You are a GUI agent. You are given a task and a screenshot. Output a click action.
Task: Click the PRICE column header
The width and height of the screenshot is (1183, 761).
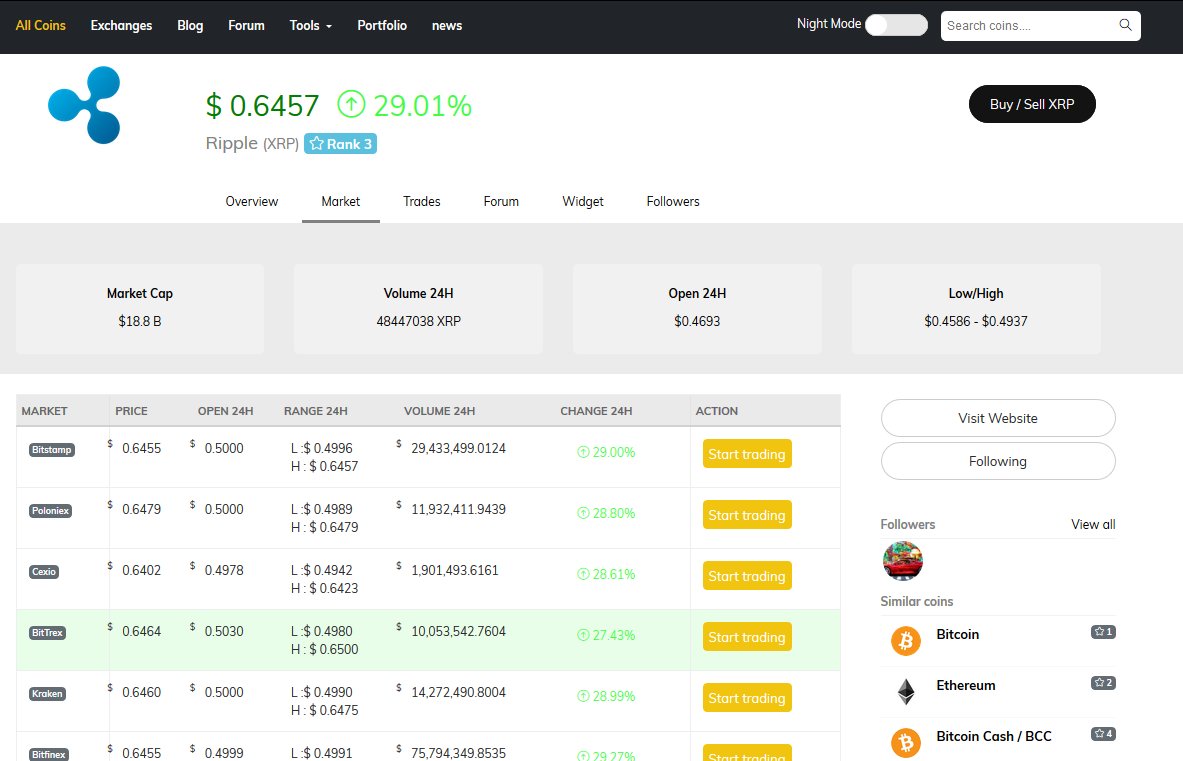point(131,411)
